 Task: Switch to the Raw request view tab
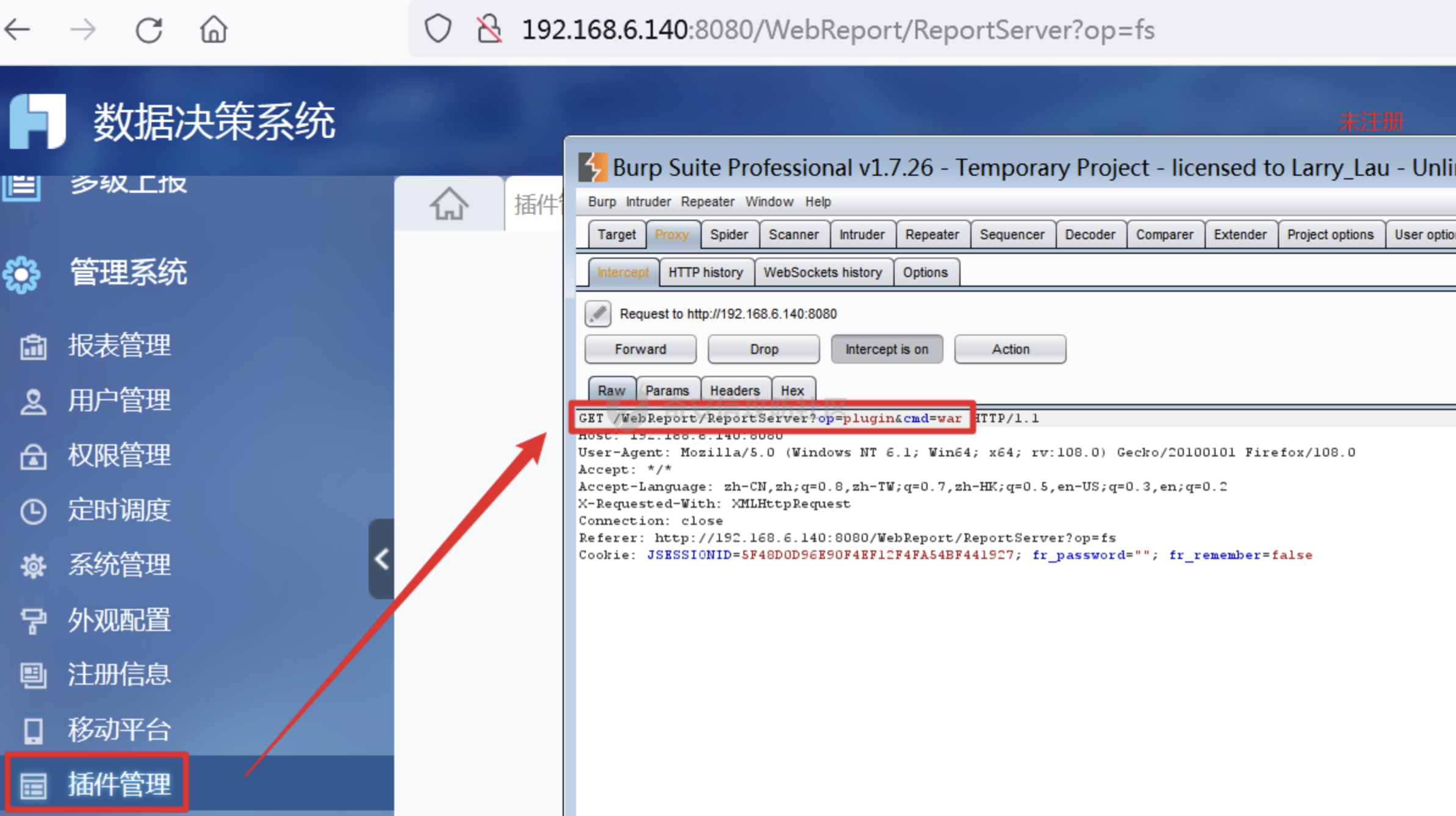612,390
